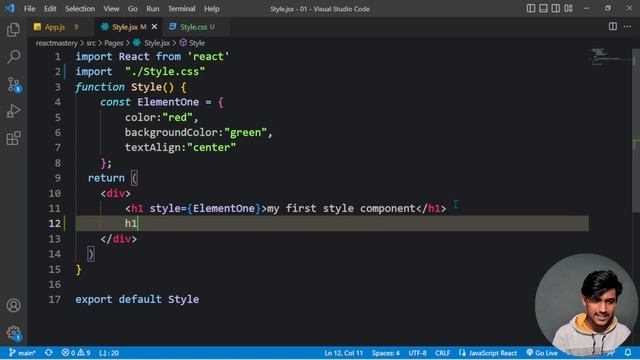The height and width of the screenshot is (360, 640).
Task: Open the errors and warnings counter
Action: point(76,353)
